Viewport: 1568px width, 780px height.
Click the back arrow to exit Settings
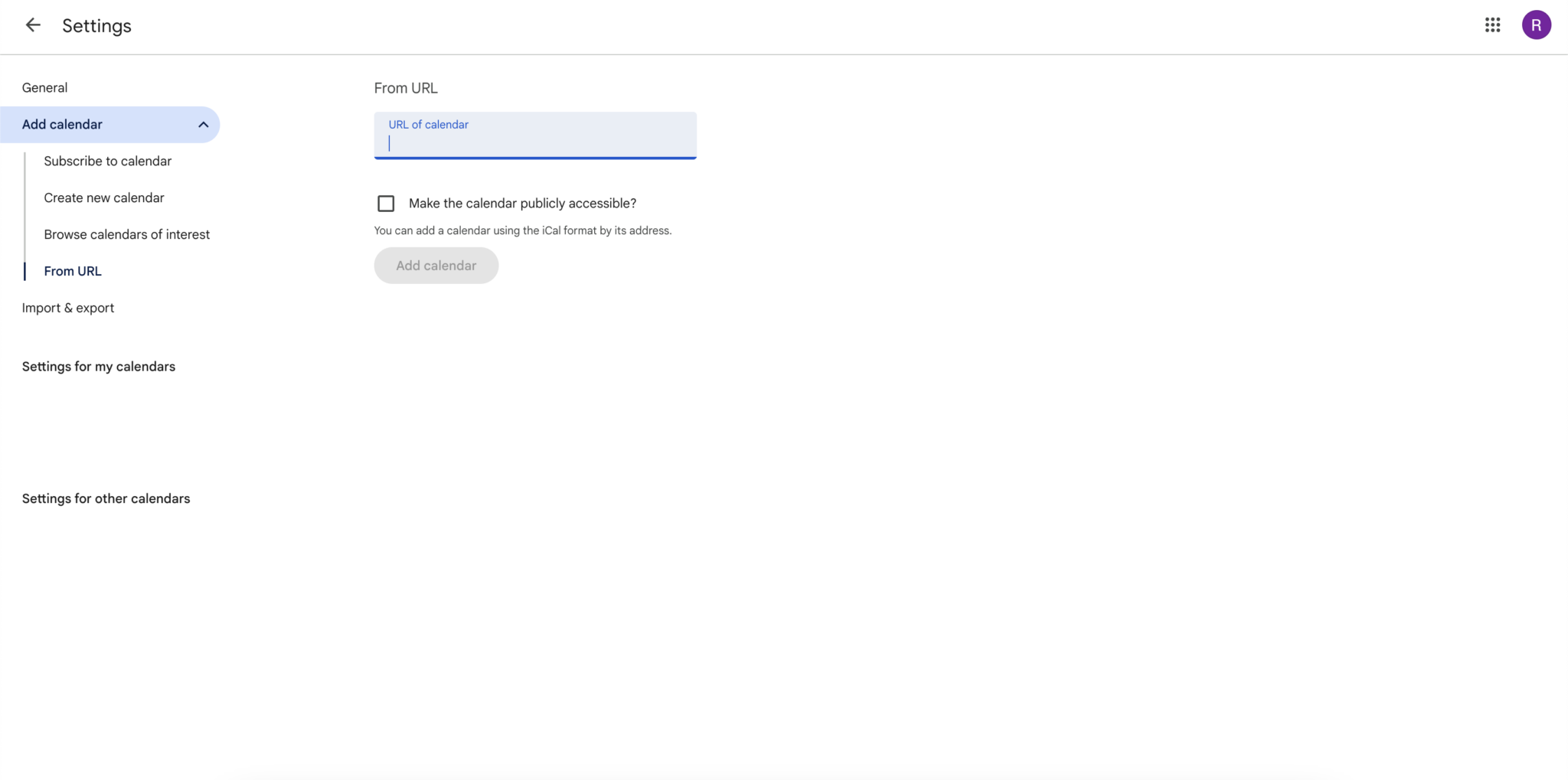pyautogui.click(x=33, y=25)
